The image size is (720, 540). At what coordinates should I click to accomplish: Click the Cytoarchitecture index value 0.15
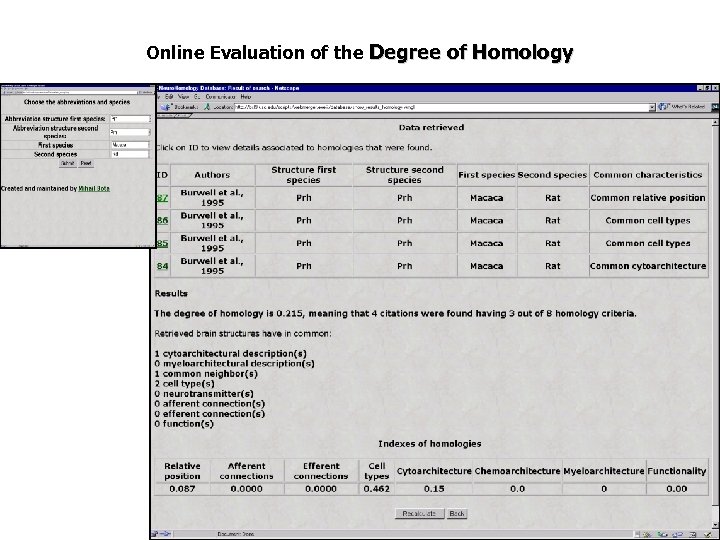pyautogui.click(x=434, y=489)
